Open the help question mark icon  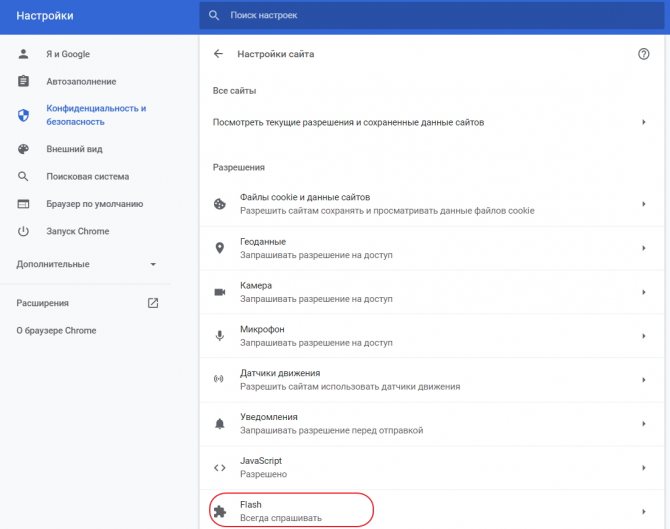[644, 54]
